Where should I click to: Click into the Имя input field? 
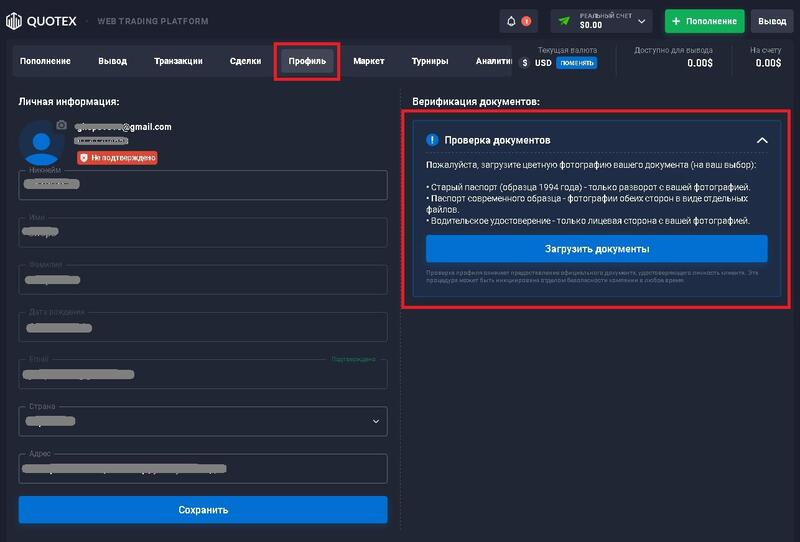pyautogui.click(x=203, y=232)
